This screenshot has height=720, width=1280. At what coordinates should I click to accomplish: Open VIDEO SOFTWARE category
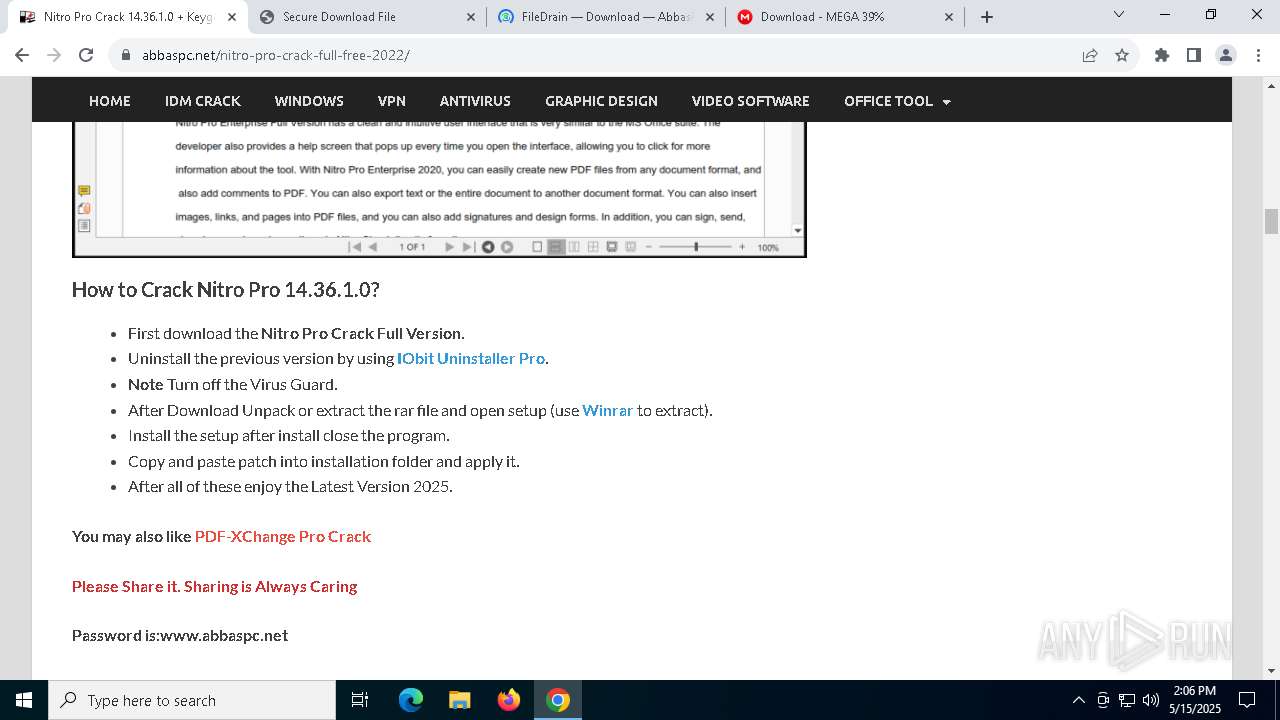point(751,101)
